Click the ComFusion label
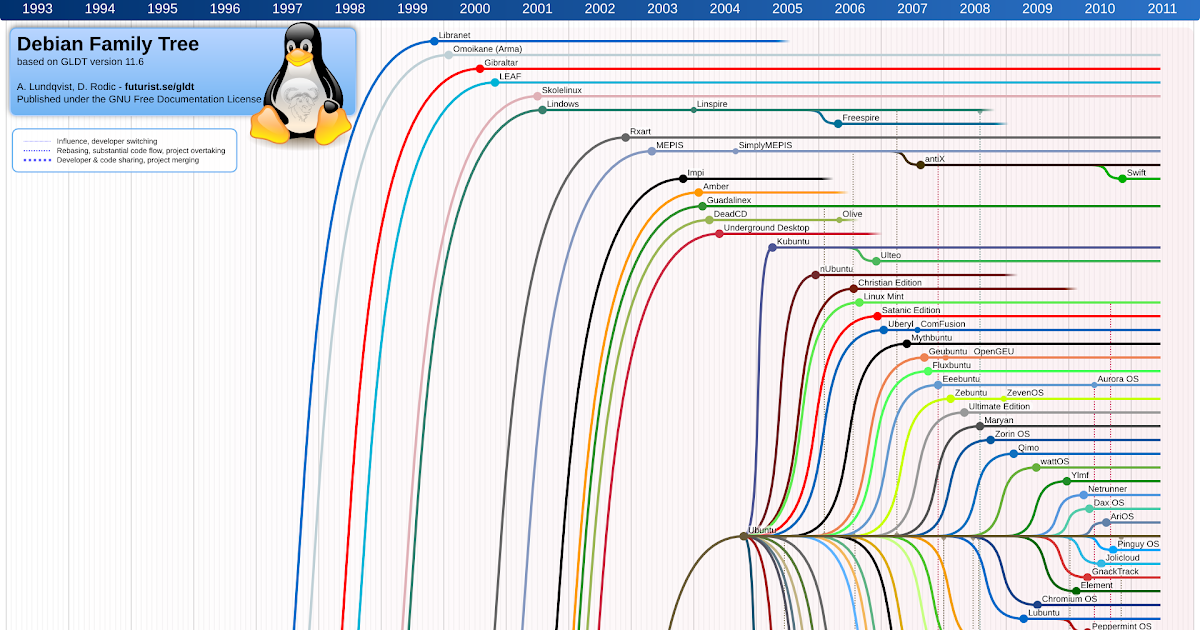This screenshot has width=1200, height=630. pos(943,324)
